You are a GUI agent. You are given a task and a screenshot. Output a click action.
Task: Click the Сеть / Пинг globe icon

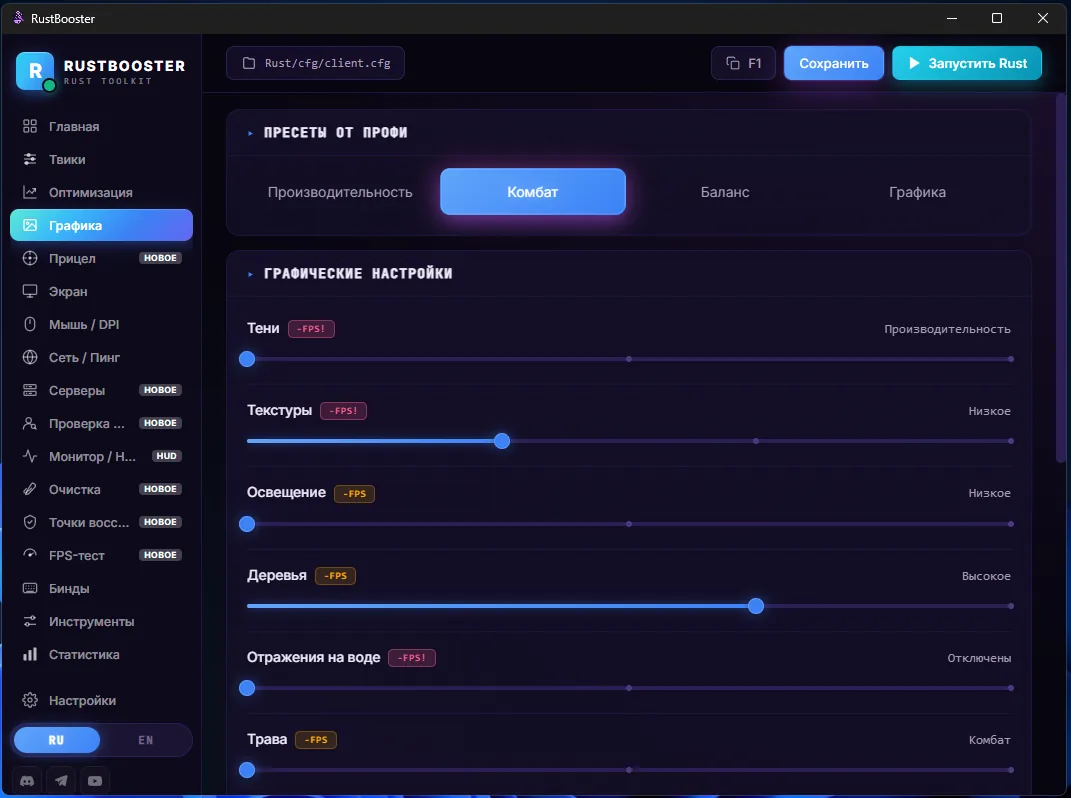tap(29, 357)
